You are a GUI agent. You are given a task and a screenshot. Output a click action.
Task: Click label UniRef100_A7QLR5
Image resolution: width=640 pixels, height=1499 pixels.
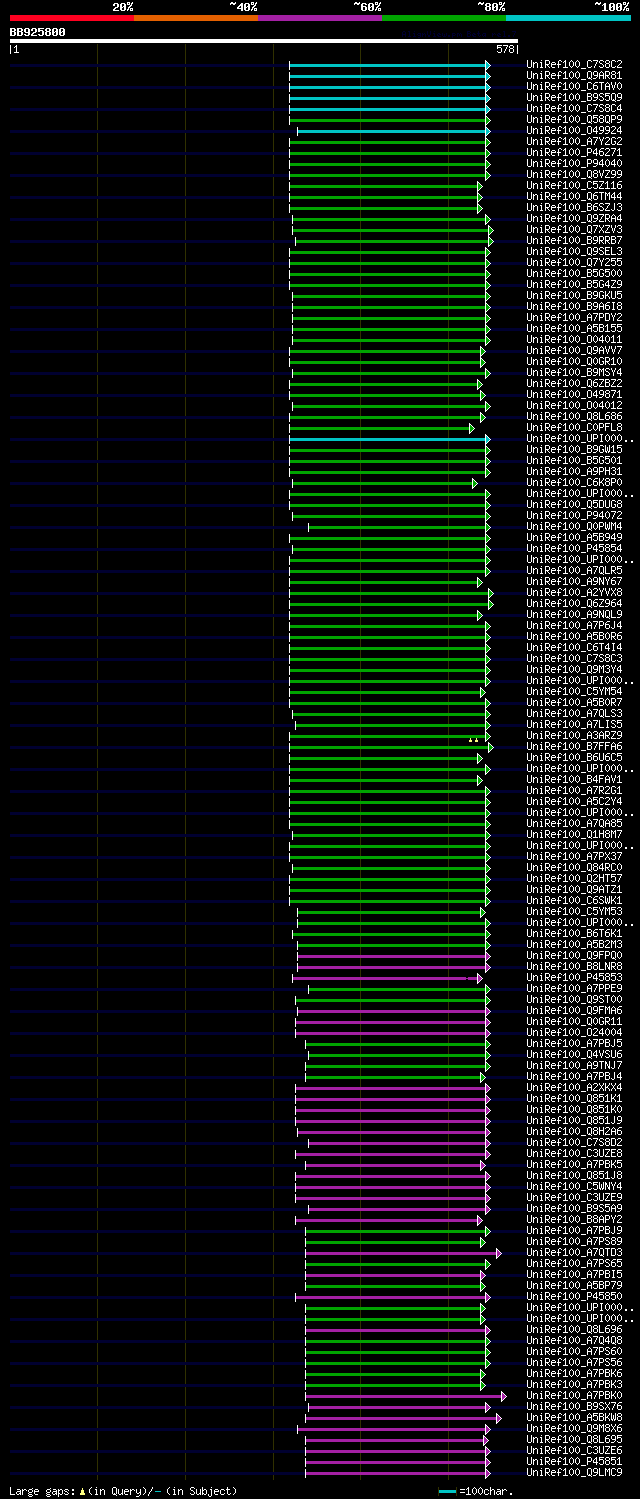(574, 571)
